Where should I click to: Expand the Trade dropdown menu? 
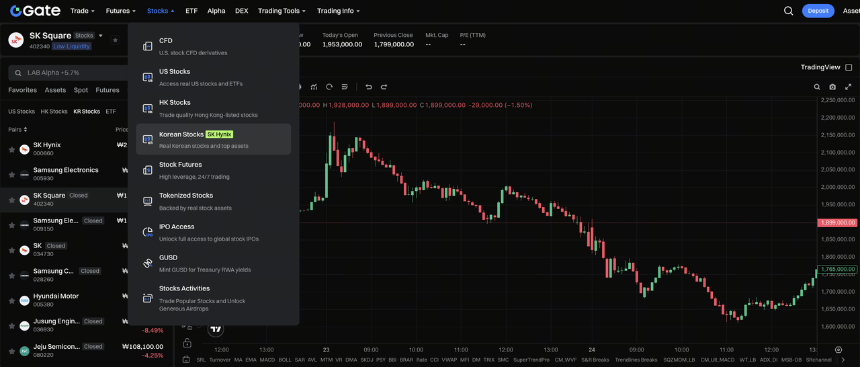pos(82,11)
